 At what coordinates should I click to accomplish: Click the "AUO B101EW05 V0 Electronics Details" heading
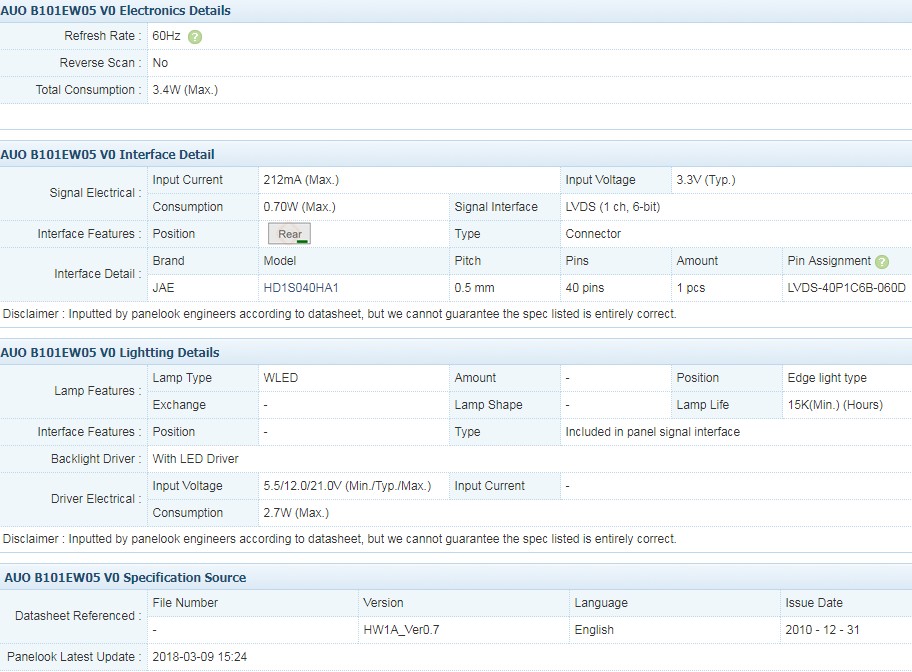point(115,11)
